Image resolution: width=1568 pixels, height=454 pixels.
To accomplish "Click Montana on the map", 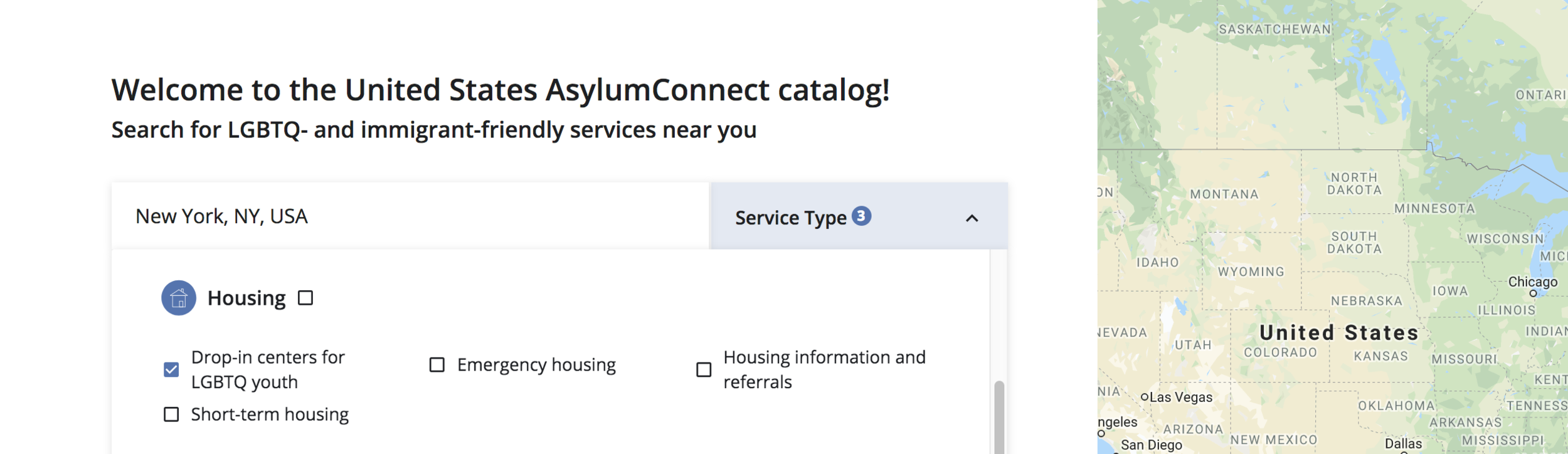I will 1224,194.
